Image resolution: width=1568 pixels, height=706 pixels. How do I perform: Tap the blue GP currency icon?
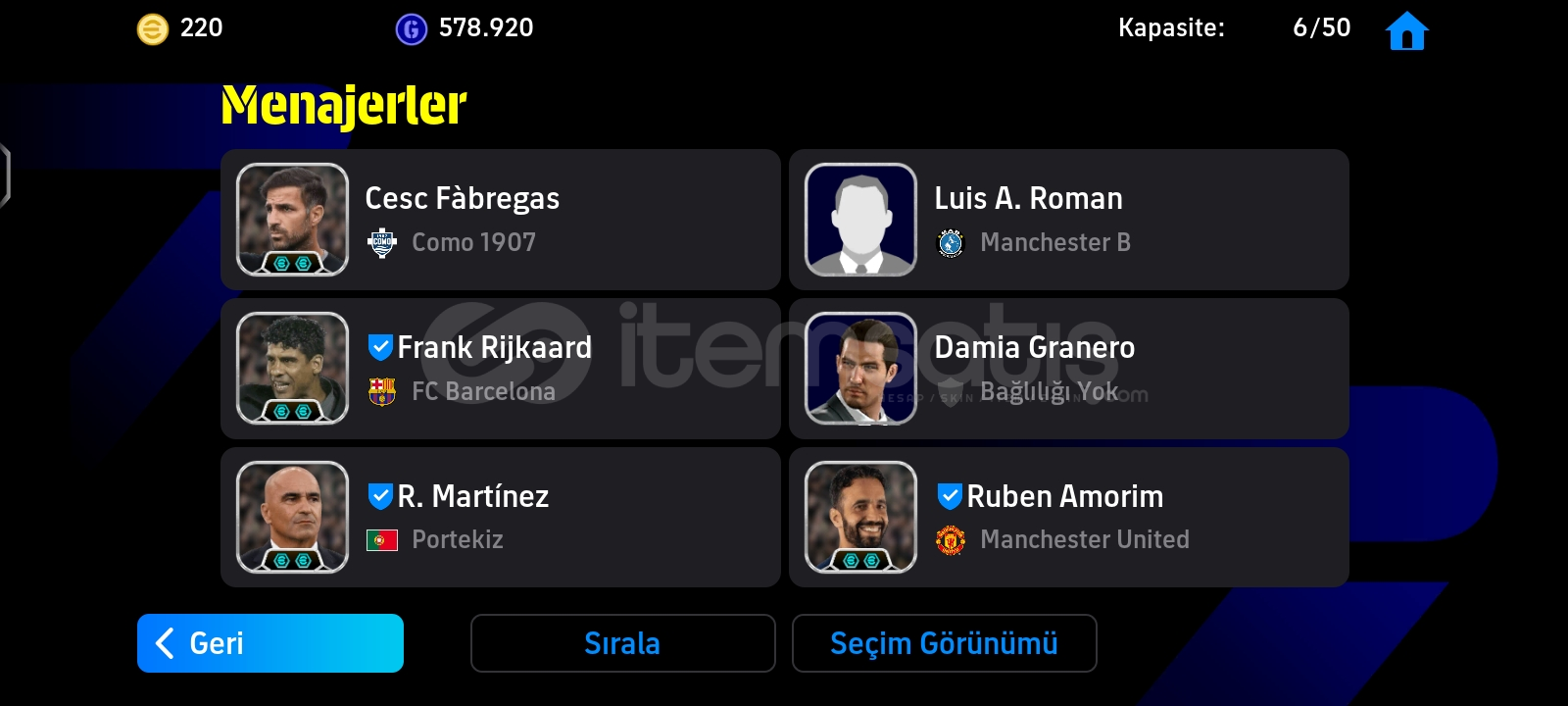point(411,29)
